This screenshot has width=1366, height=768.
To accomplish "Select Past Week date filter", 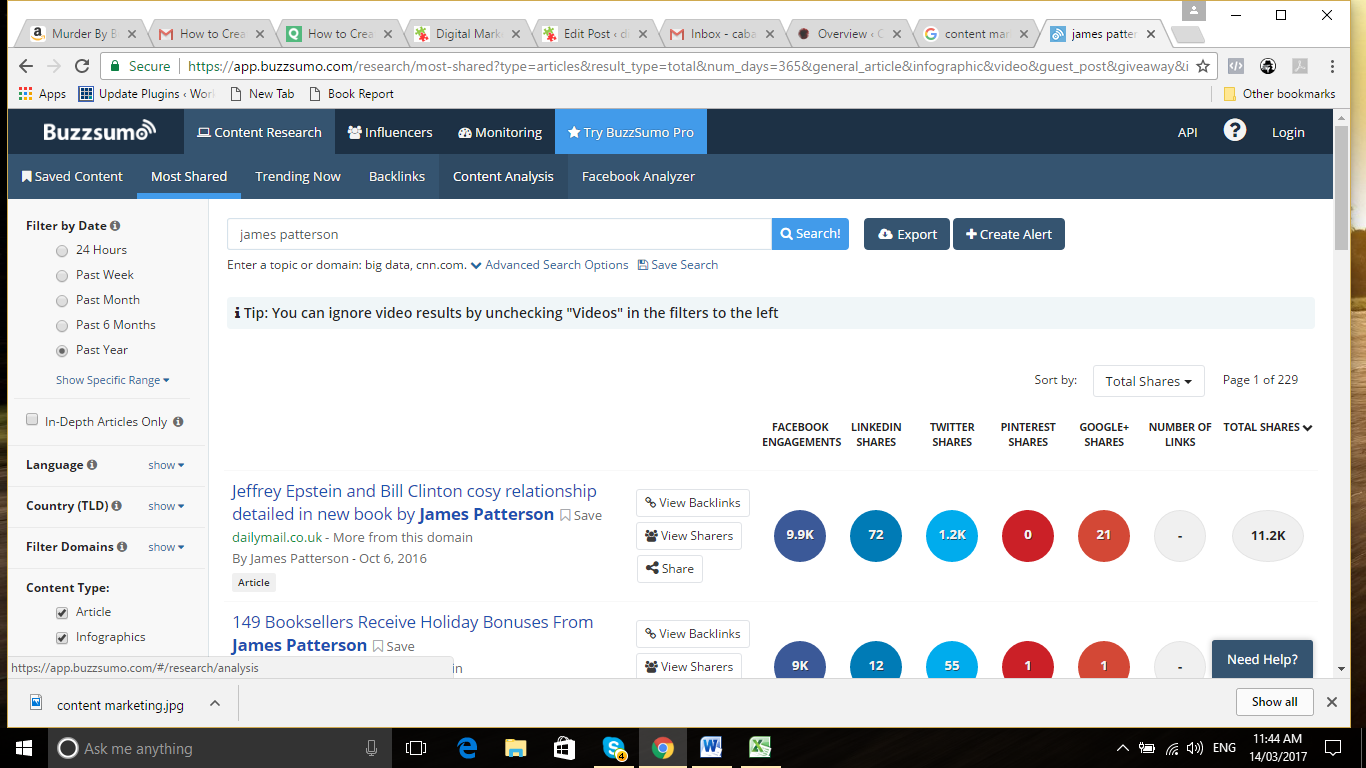I will click(62, 276).
